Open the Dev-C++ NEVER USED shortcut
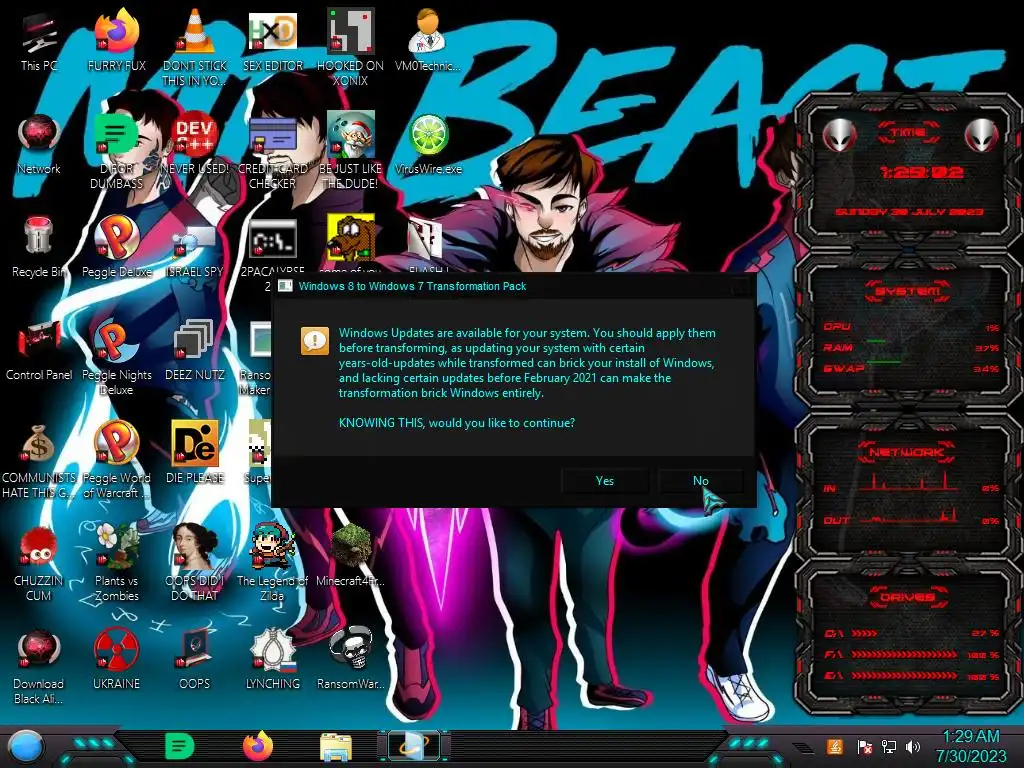Screen dimensions: 1024x768 tap(195, 144)
